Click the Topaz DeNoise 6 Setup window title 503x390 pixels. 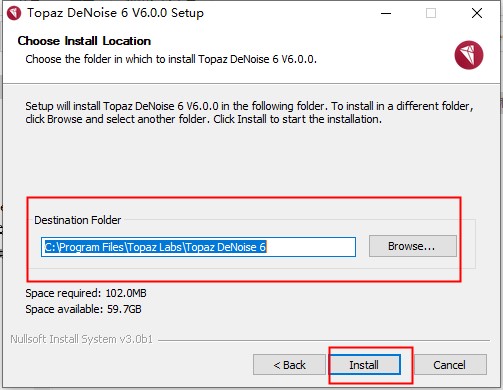click(x=115, y=13)
